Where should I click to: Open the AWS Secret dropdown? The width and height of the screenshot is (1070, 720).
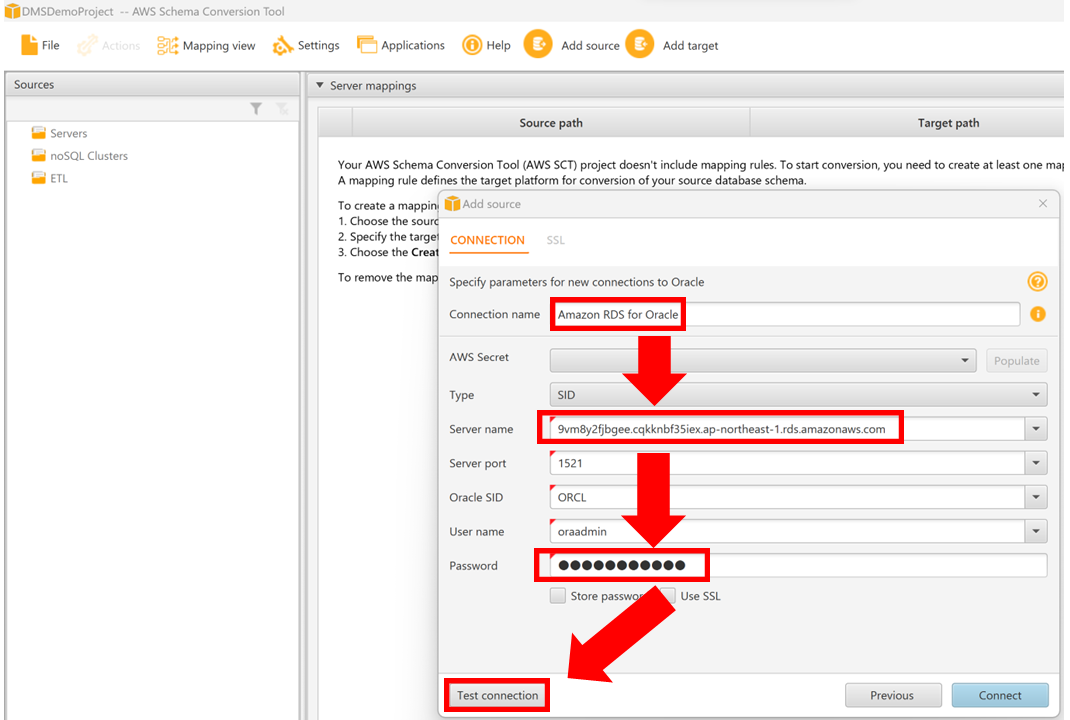[763, 360]
